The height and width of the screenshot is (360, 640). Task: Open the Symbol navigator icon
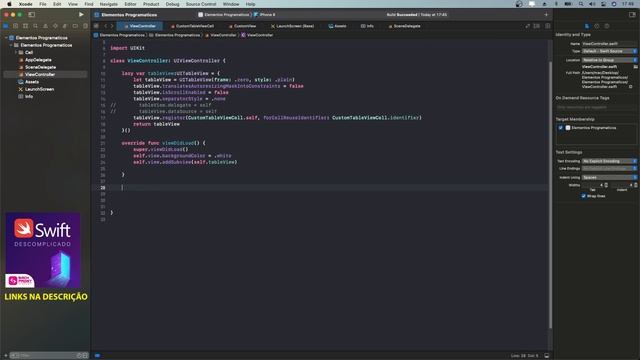[25, 26]
